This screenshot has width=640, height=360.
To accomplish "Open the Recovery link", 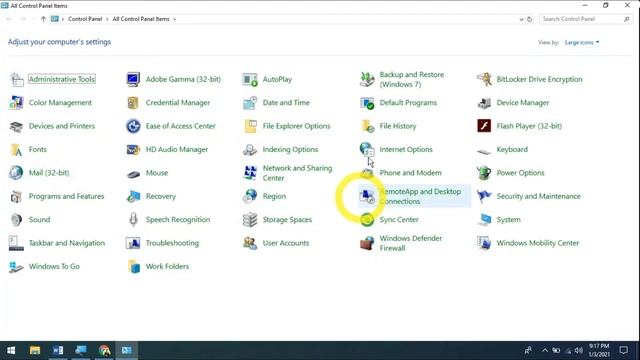I will tap(161, 196).
